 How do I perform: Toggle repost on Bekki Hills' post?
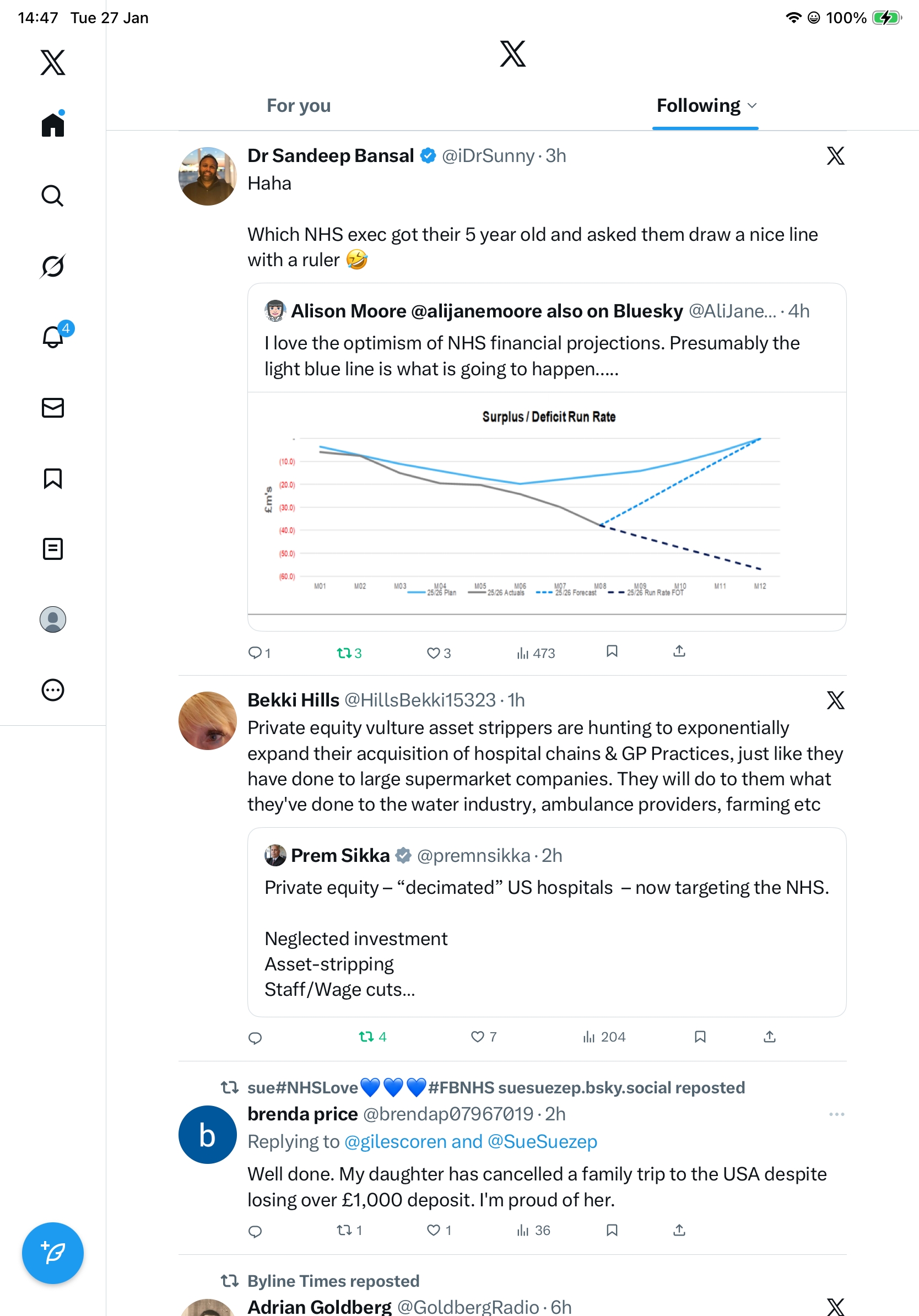pos(367,1036)
